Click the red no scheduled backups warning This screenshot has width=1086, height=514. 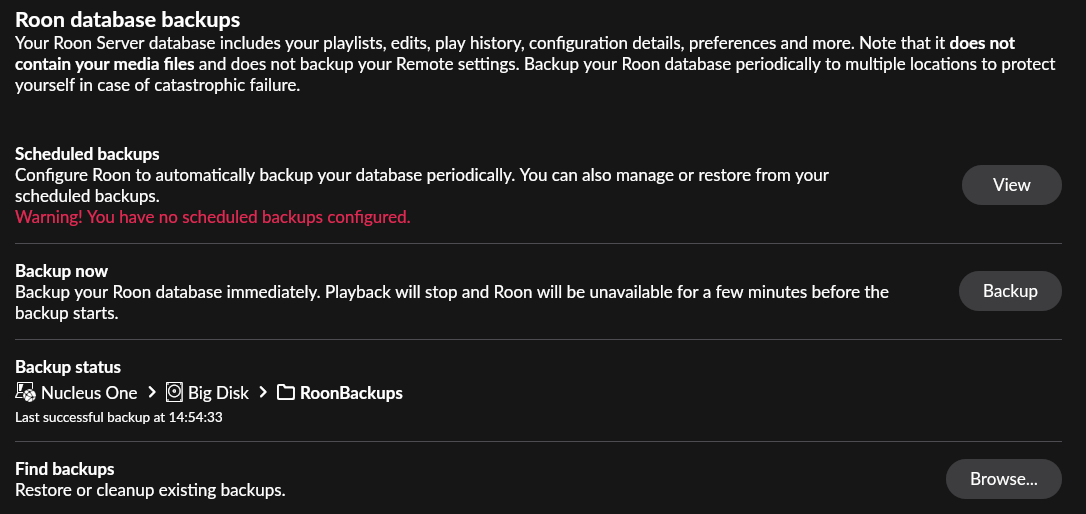point(212,217)
